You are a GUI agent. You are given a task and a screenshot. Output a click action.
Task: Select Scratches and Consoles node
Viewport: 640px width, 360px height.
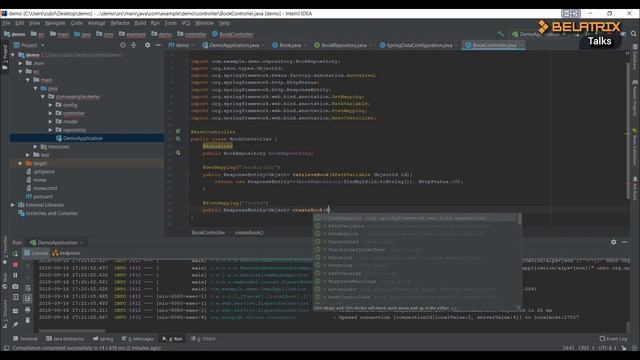coord(48,213)
